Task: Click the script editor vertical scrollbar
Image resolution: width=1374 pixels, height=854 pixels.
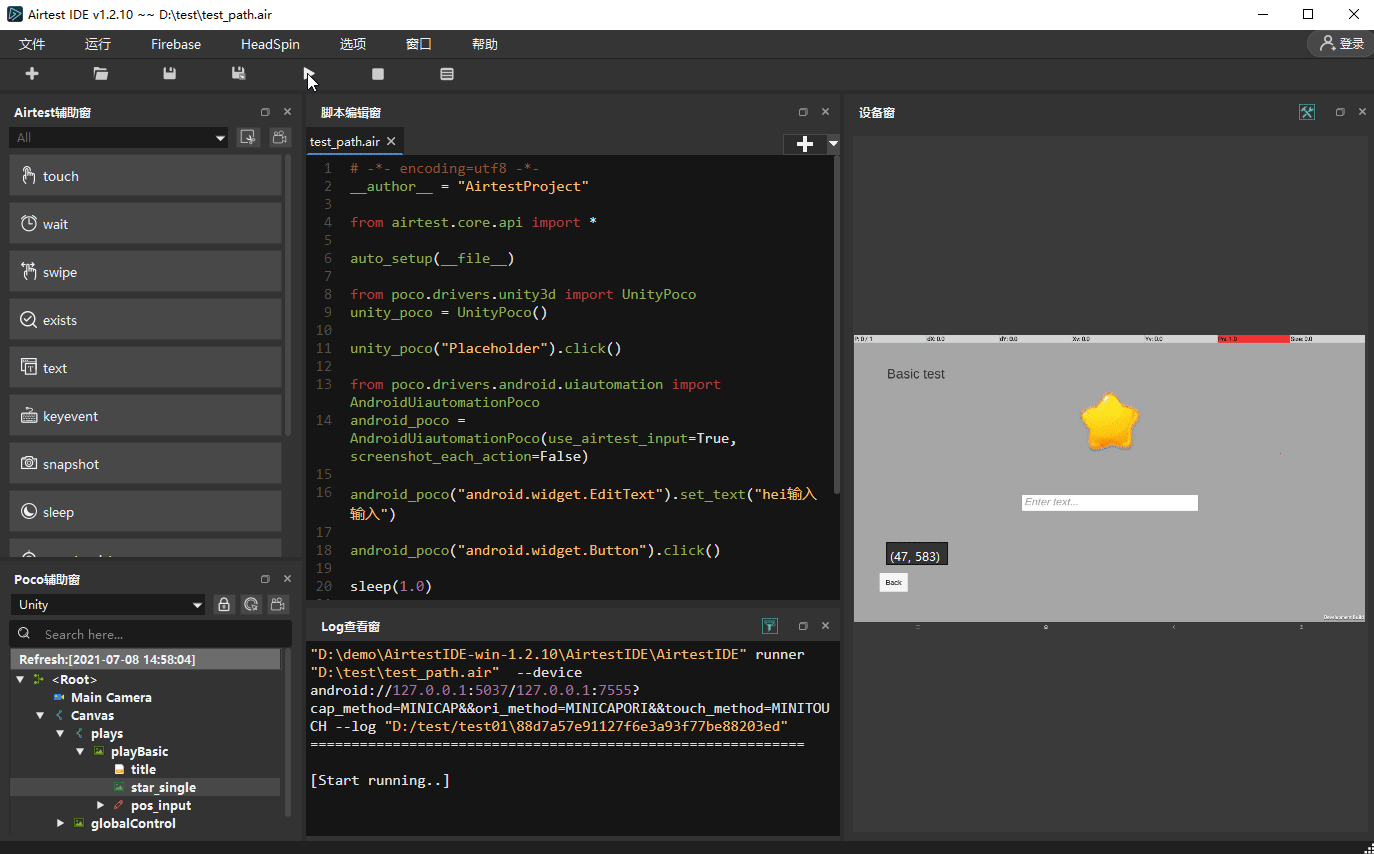Action: [836, 325]
